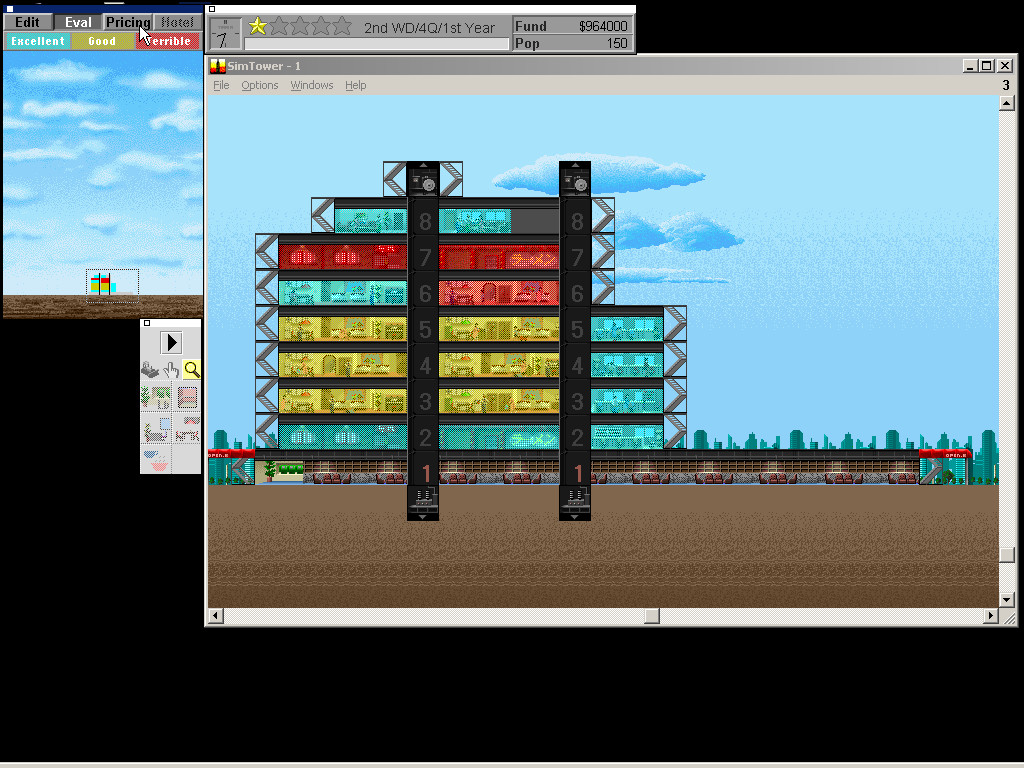Viewport: 1024px width, 768px height.
Task: Click the horizontal scrollbar left arrow
Action: [216, 616]
